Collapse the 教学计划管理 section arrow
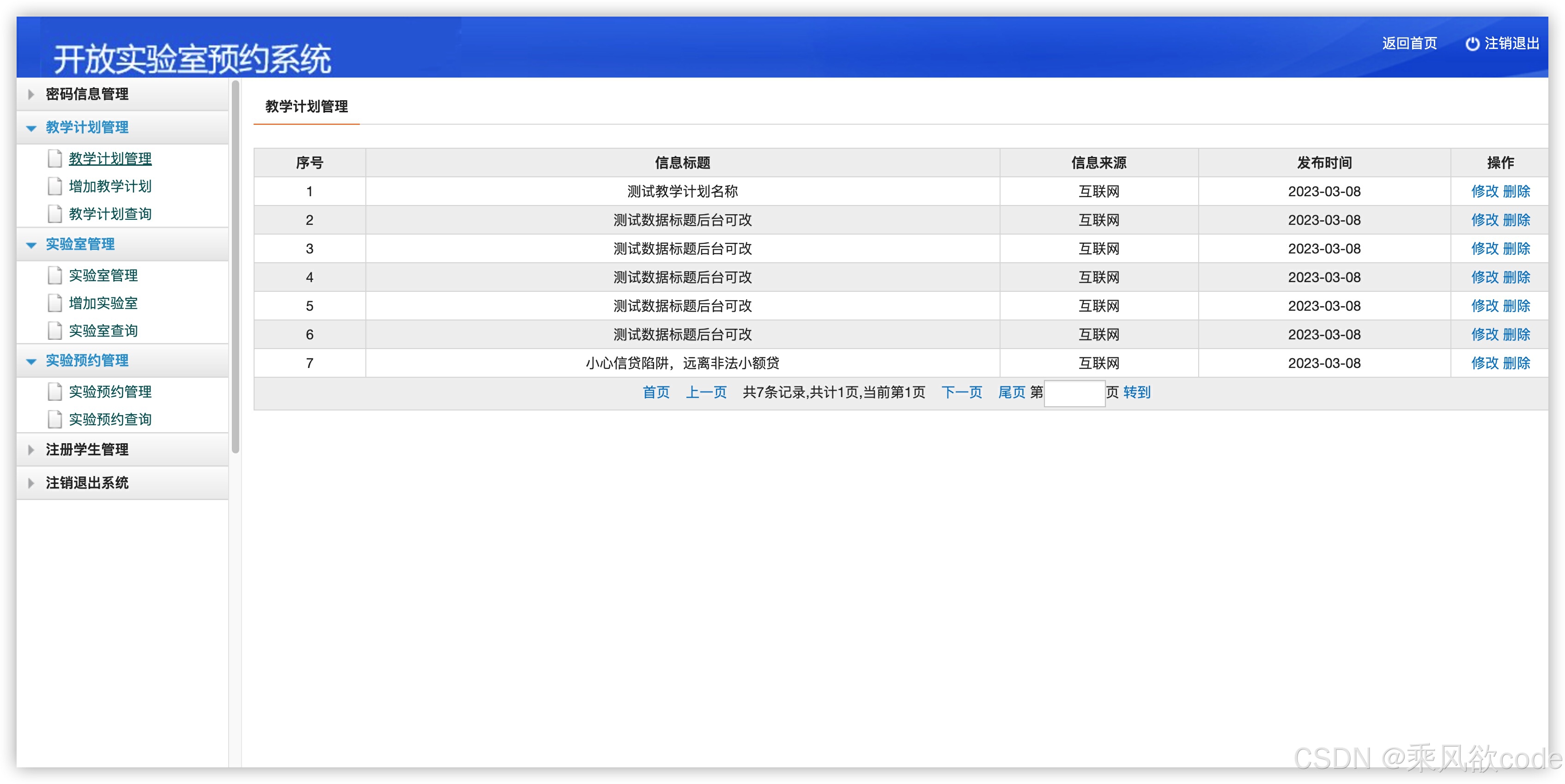This screenshot has width=1565, height=784. pos(31,127)
